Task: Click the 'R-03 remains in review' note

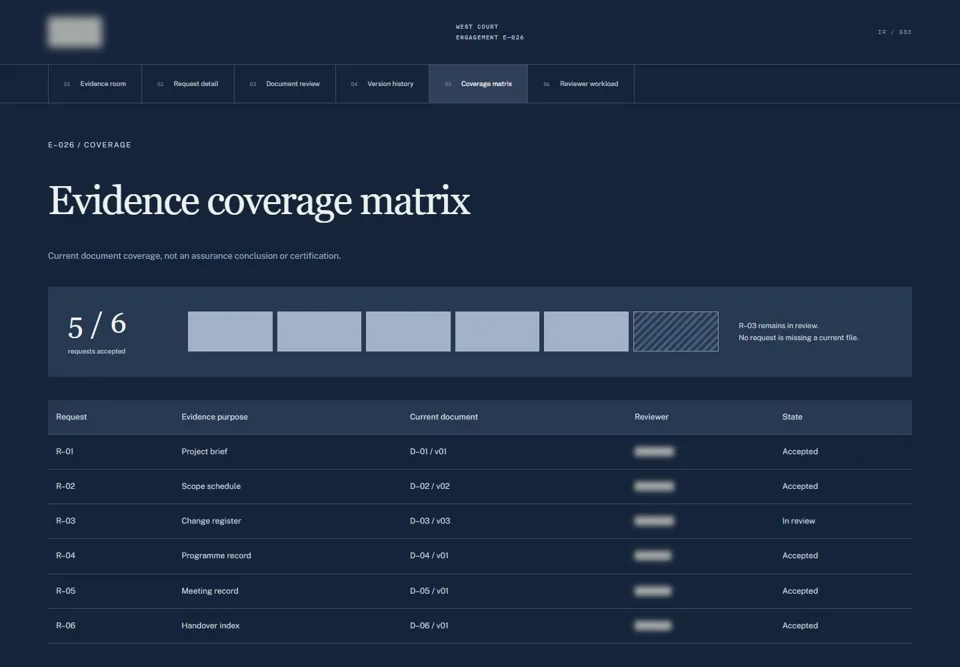Action: [778, 326]
